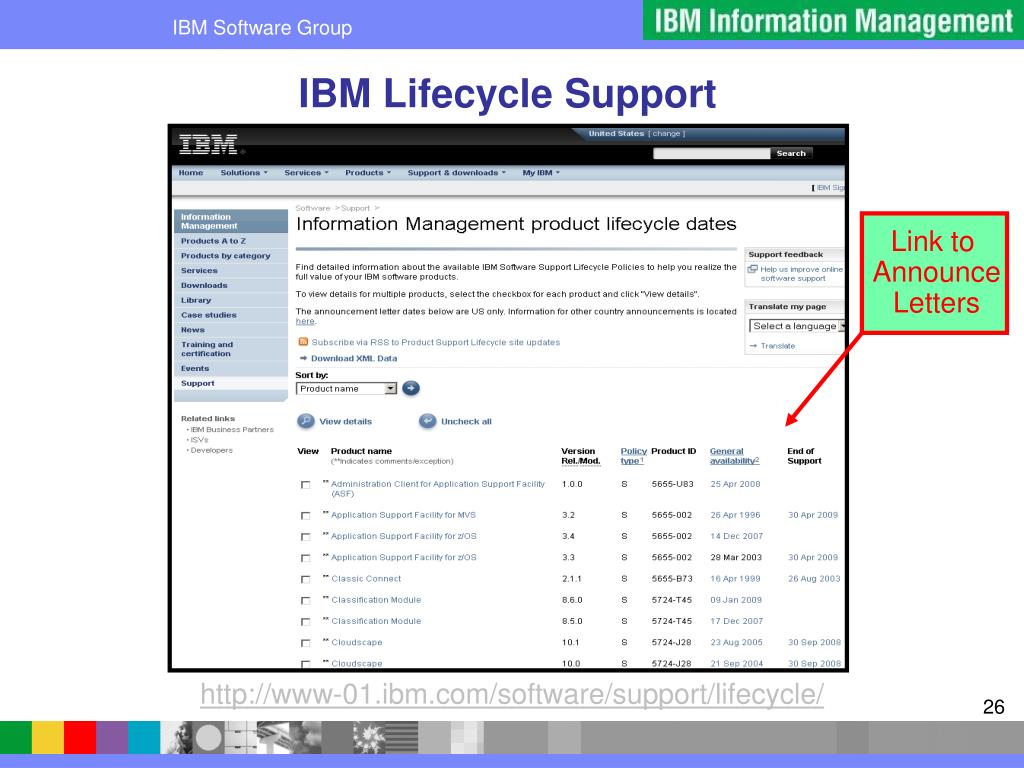This screenshot has height=768, width=1024.
Task: Click the Policy type column header link
Action: pos(633,456)
